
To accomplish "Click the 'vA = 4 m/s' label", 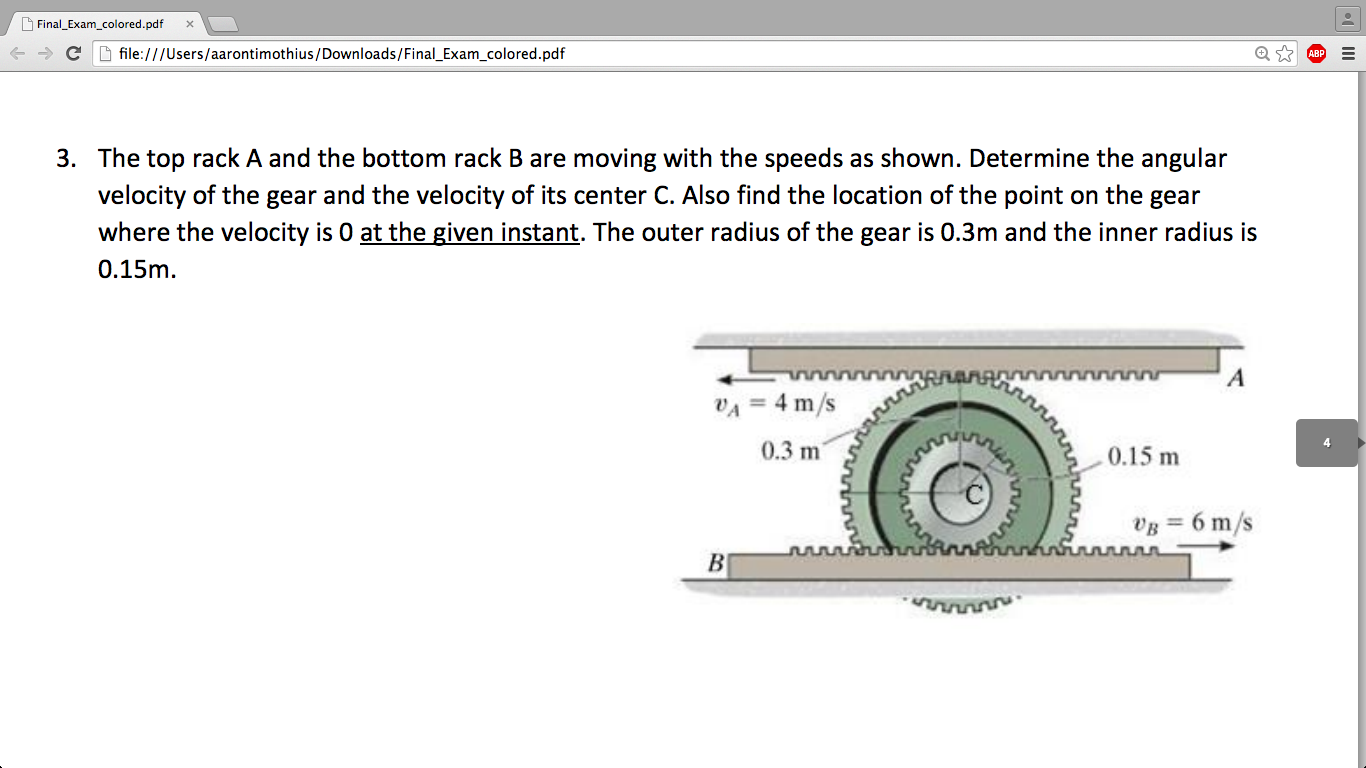I will pyautogui.click(x=774, y=404).
